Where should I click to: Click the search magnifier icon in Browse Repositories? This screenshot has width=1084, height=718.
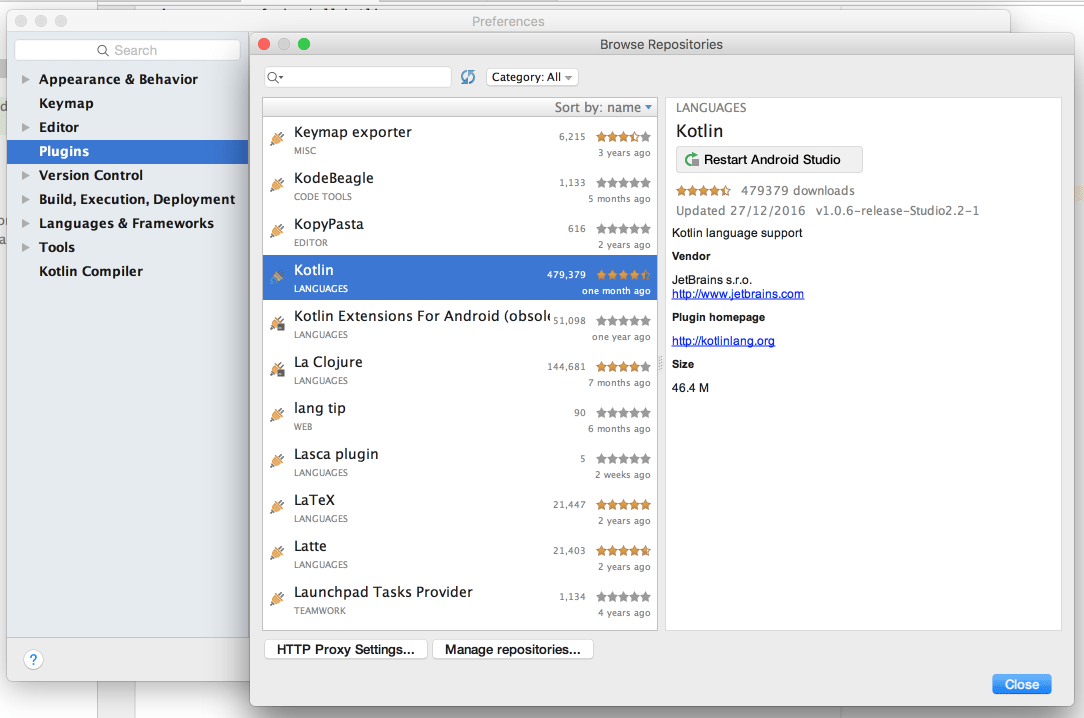click(274, 77)
